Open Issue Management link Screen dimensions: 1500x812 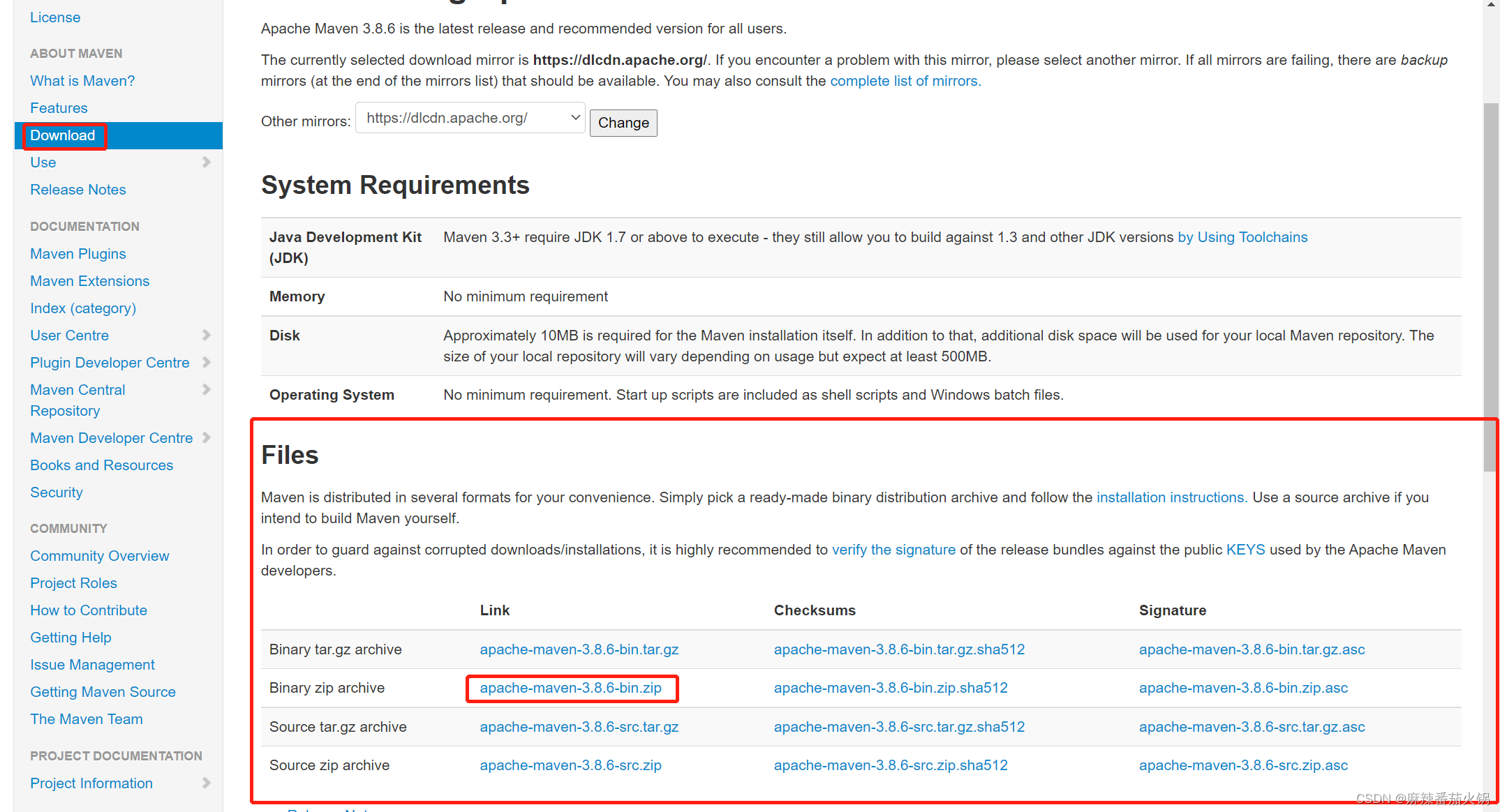(93, 665)
